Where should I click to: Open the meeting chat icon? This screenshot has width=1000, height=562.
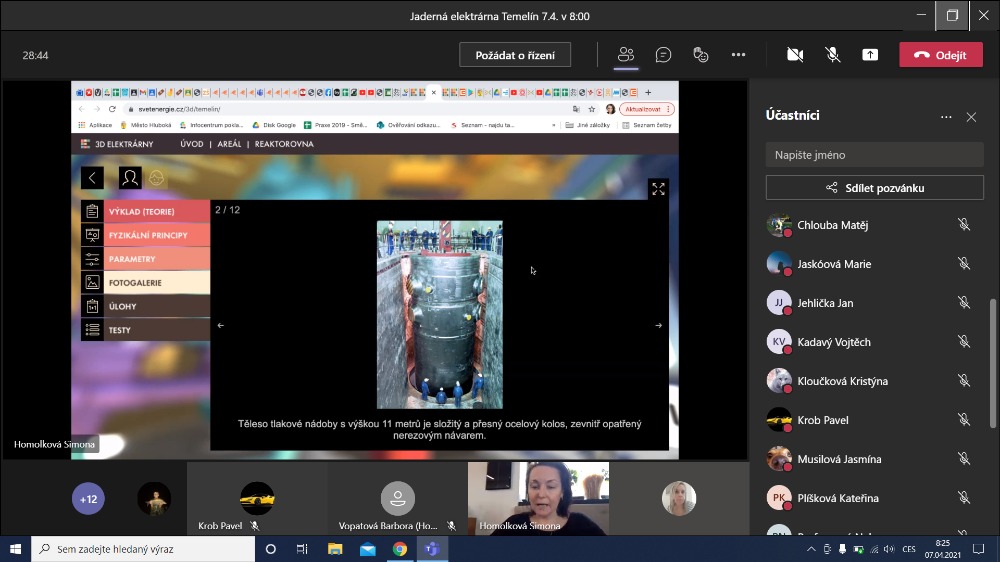663,55
